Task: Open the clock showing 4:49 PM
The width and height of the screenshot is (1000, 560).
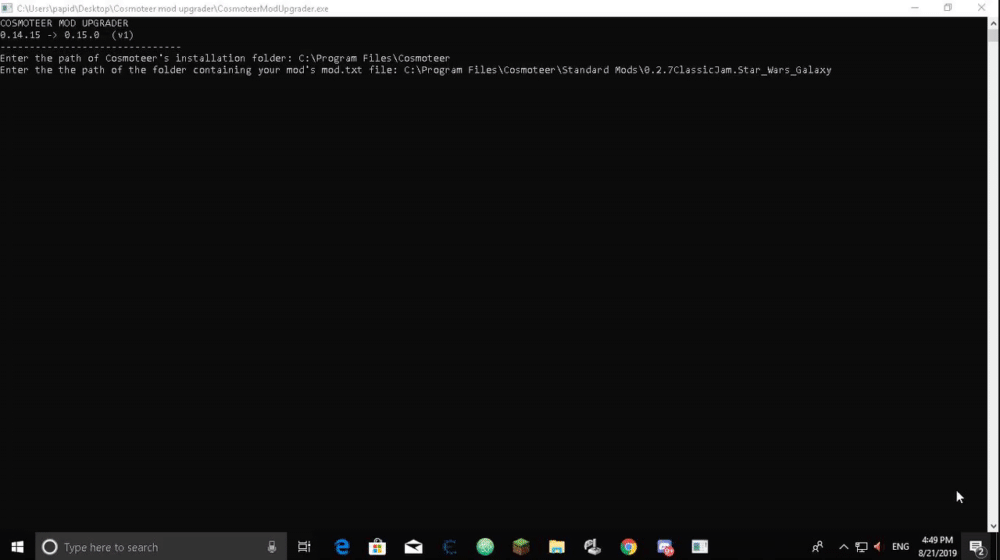Action: click(x=937, y=547)
